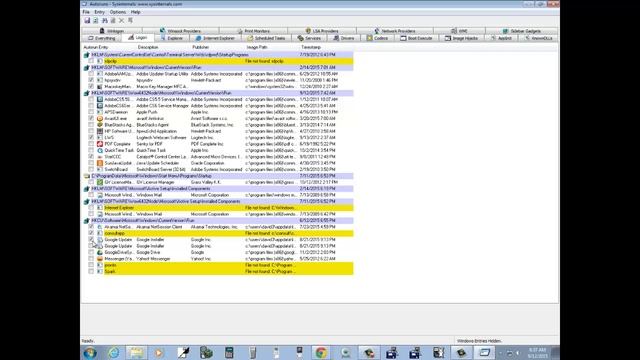
Task: Open the Help menu
Action: 136,12
